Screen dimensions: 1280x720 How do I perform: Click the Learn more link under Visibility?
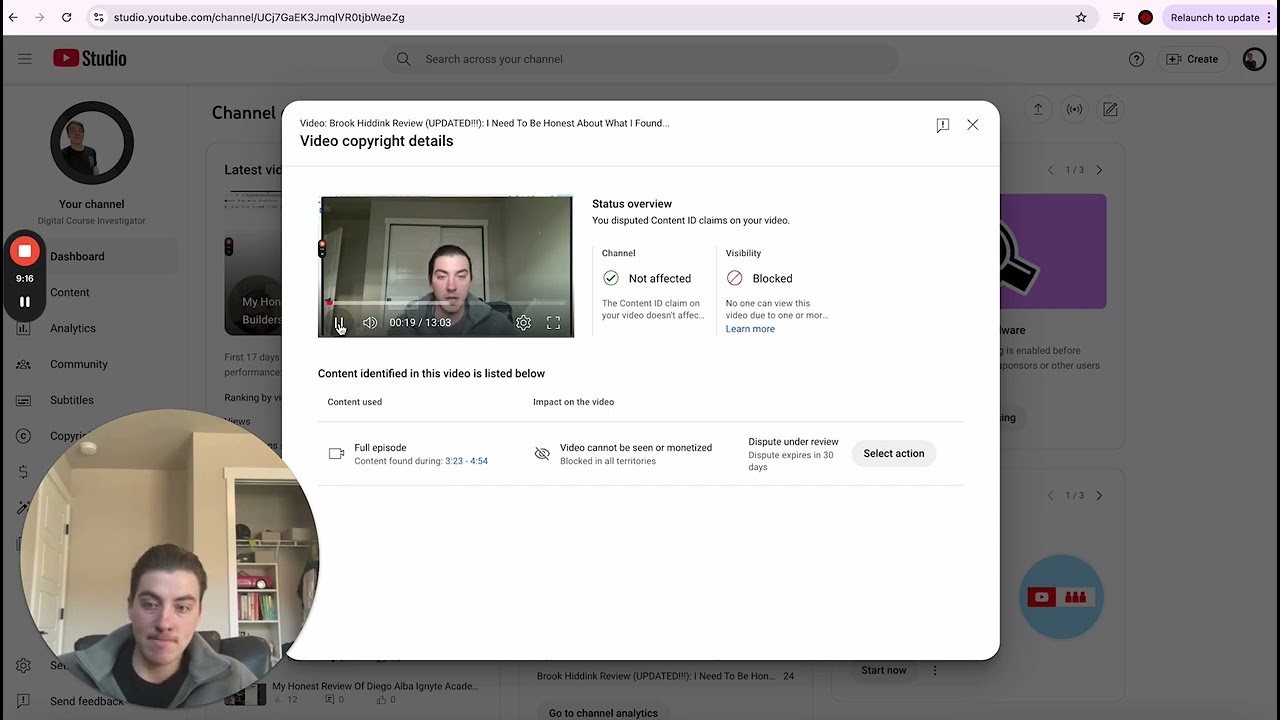point(750,329)
